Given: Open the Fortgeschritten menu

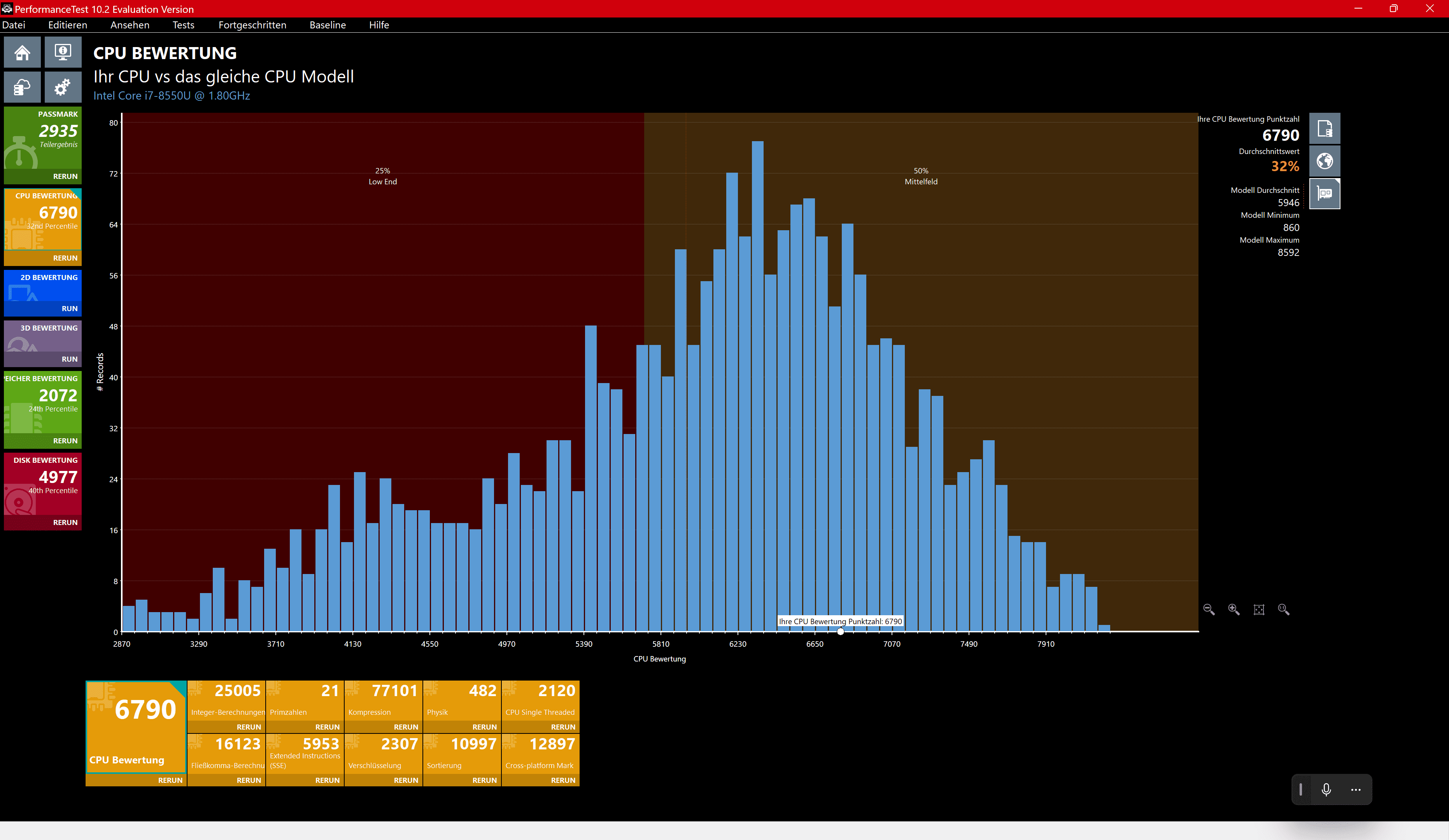Looking at the screenshot, I should pyautogui.click(x=252, y=25).
